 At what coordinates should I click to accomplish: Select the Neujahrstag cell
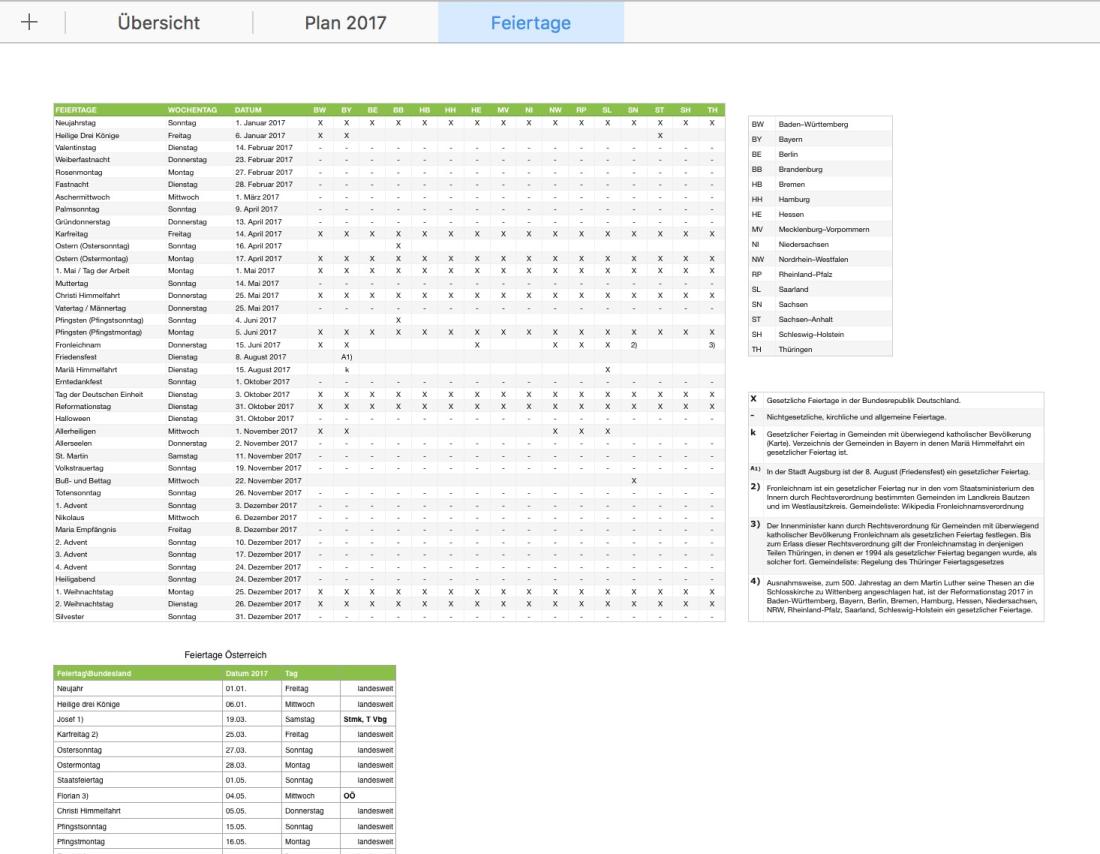point(76,122)
